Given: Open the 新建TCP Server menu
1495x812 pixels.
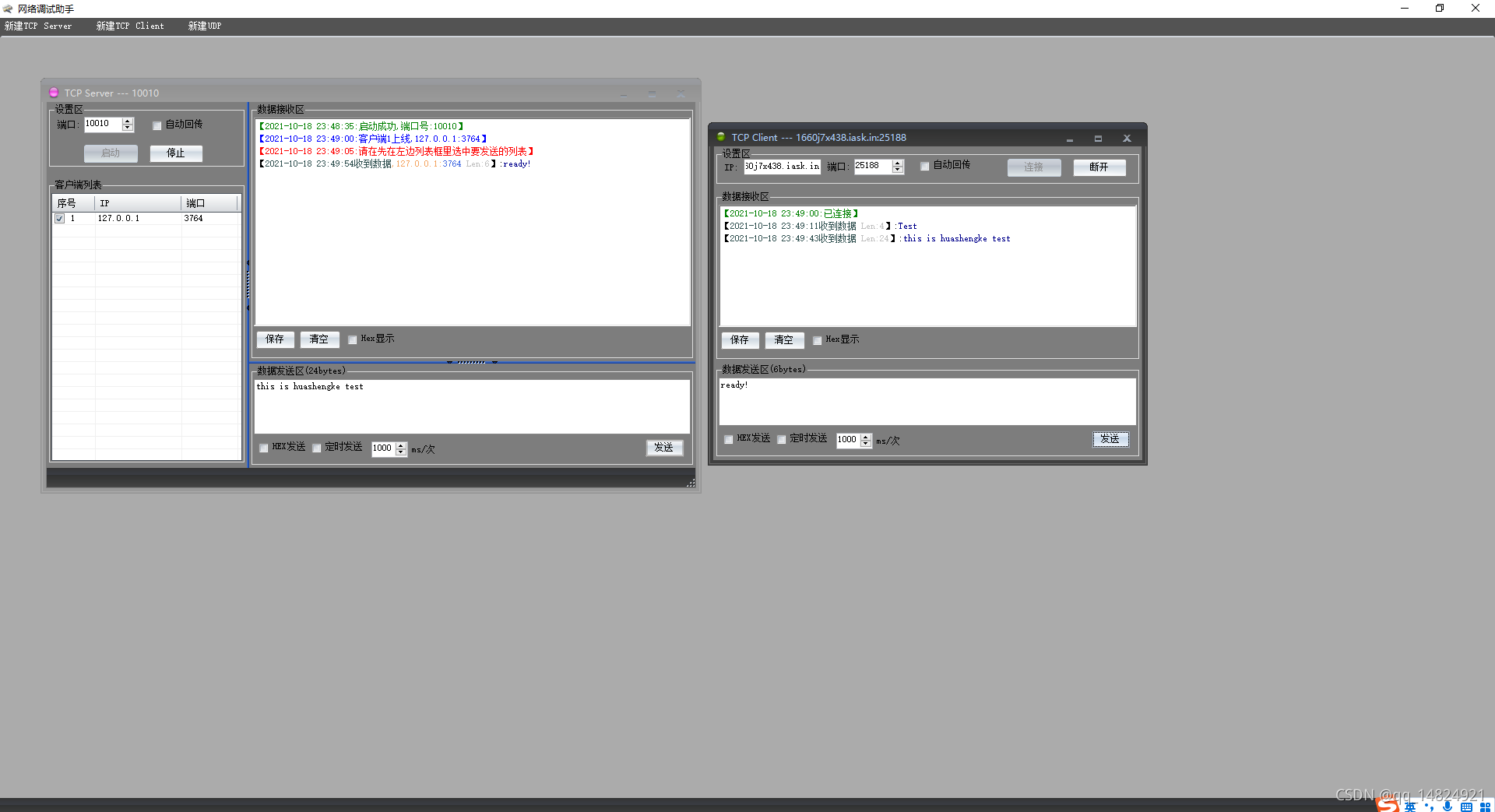Looking at the screenshot, I should (x=38, y=26).
